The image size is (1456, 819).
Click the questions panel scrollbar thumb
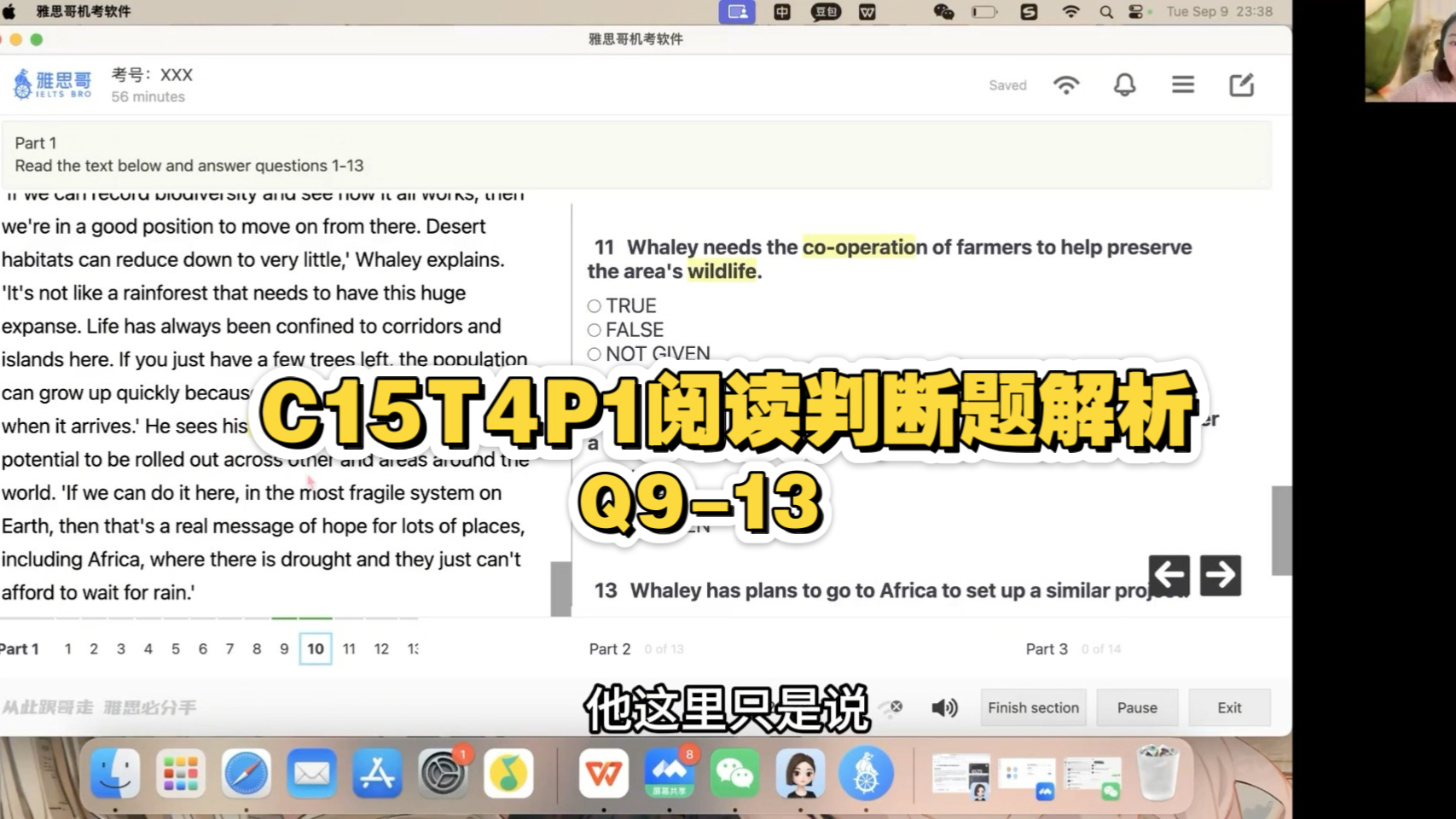click(x=1281, y=530)
